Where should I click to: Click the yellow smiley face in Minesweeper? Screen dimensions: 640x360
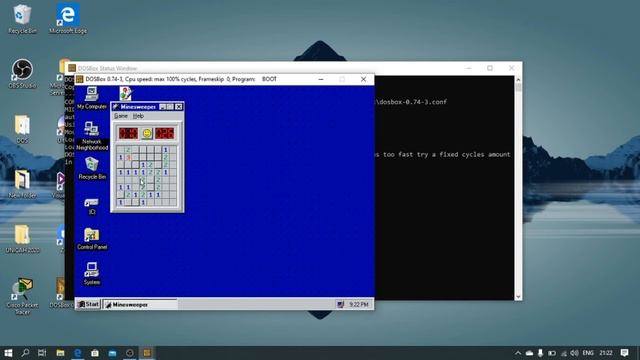pyautogui.click(x=147, y=133)
